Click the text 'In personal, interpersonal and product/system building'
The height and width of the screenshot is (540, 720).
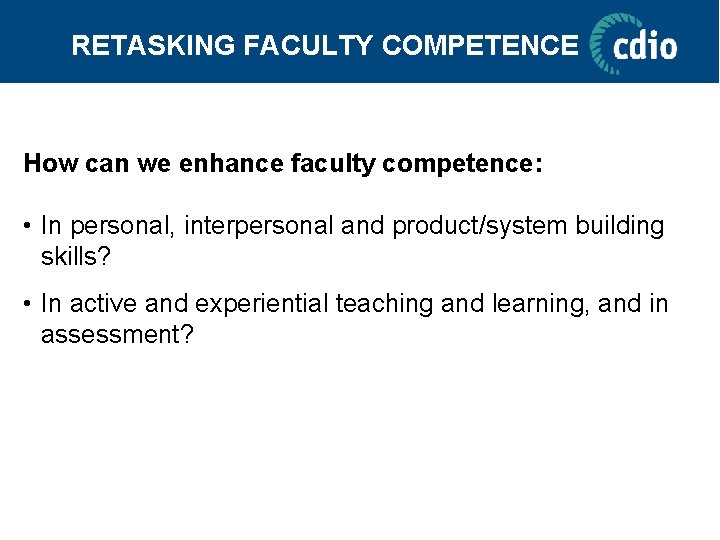click(352, 226)
